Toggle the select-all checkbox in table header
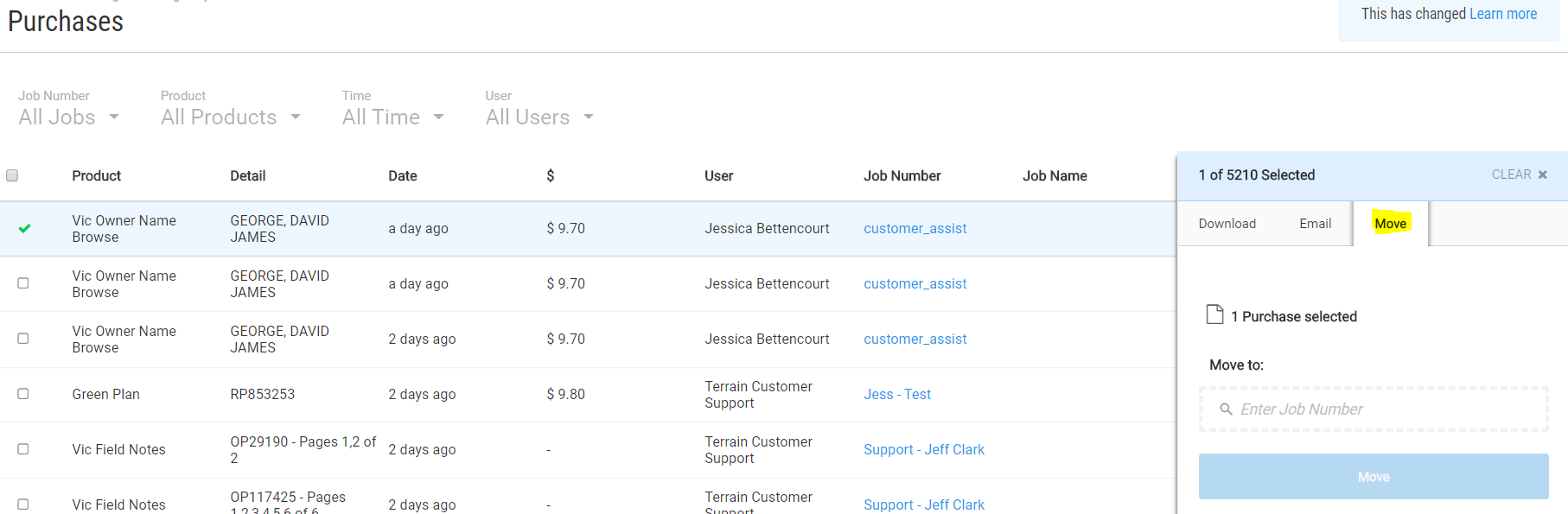Screen dimensions: 1568x514 12,175
